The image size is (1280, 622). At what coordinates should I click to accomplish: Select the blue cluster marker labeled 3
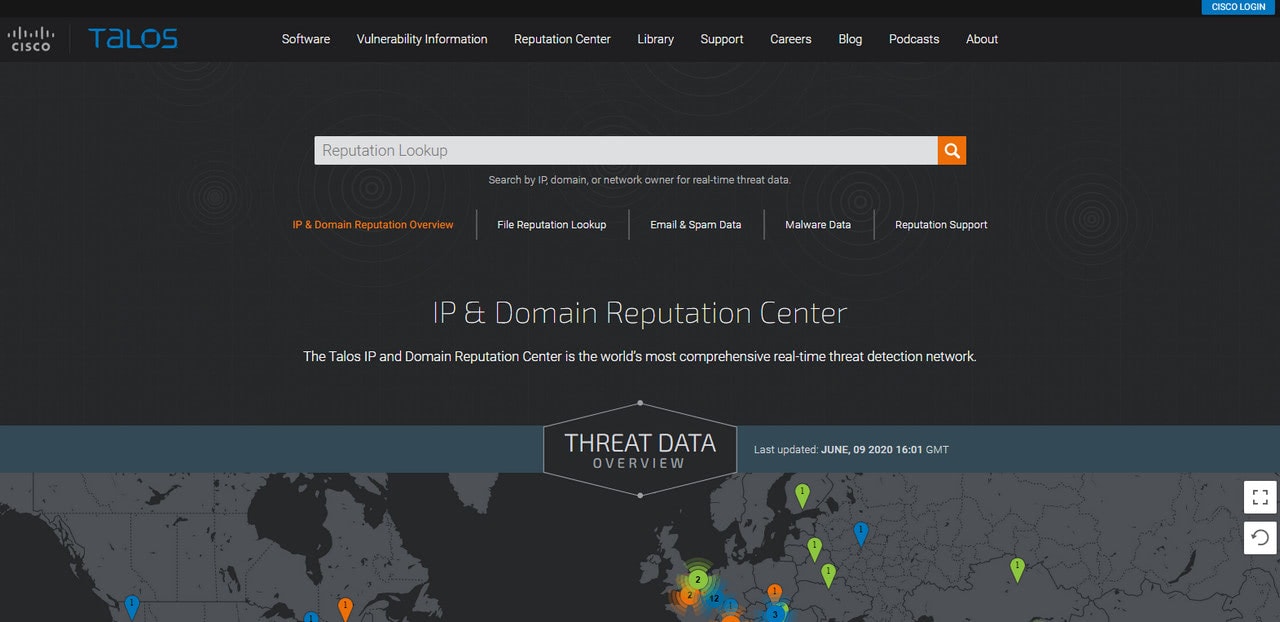click(774, 614)
